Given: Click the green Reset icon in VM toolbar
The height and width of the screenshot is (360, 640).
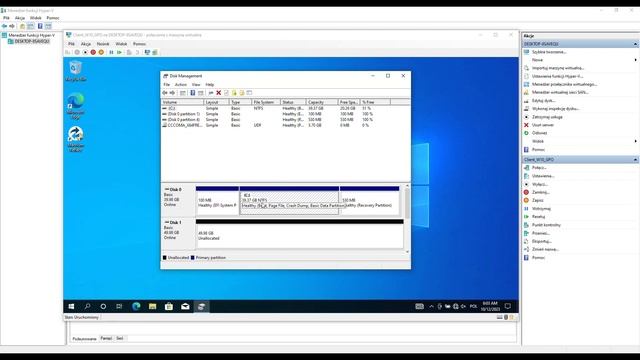Looking at the screenshot, I should click(119, 52).
